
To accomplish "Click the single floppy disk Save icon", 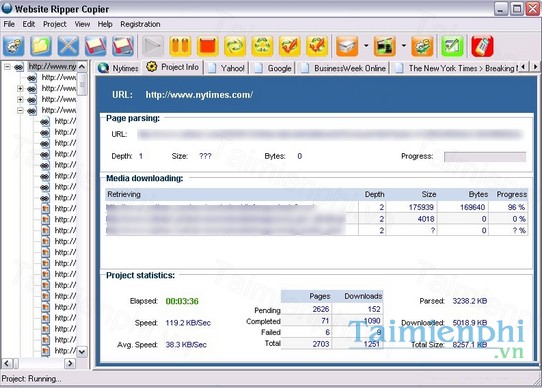I will coord(95,46).
